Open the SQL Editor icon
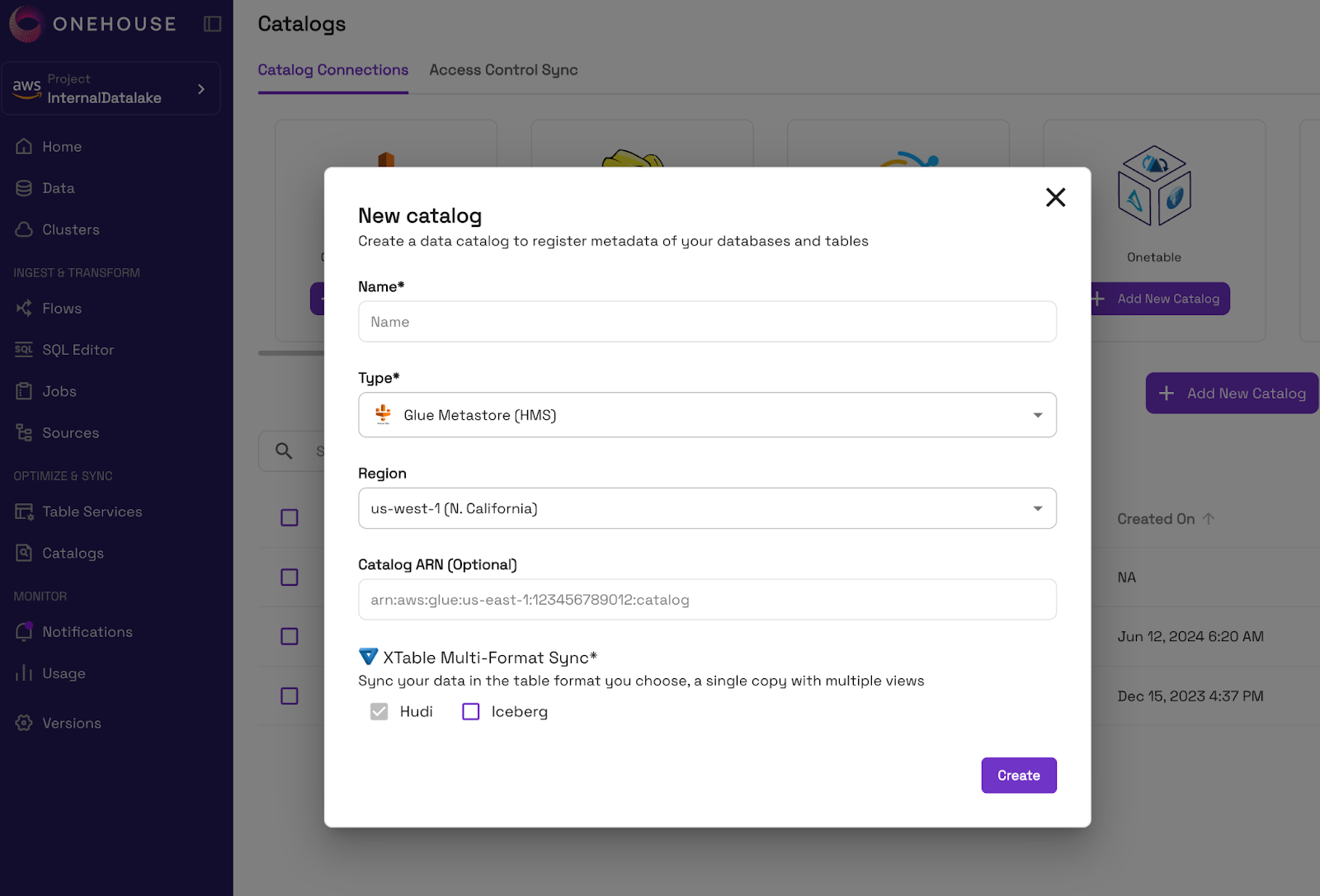This screenshot has width=1320, height=896. [x=24, y=350]
